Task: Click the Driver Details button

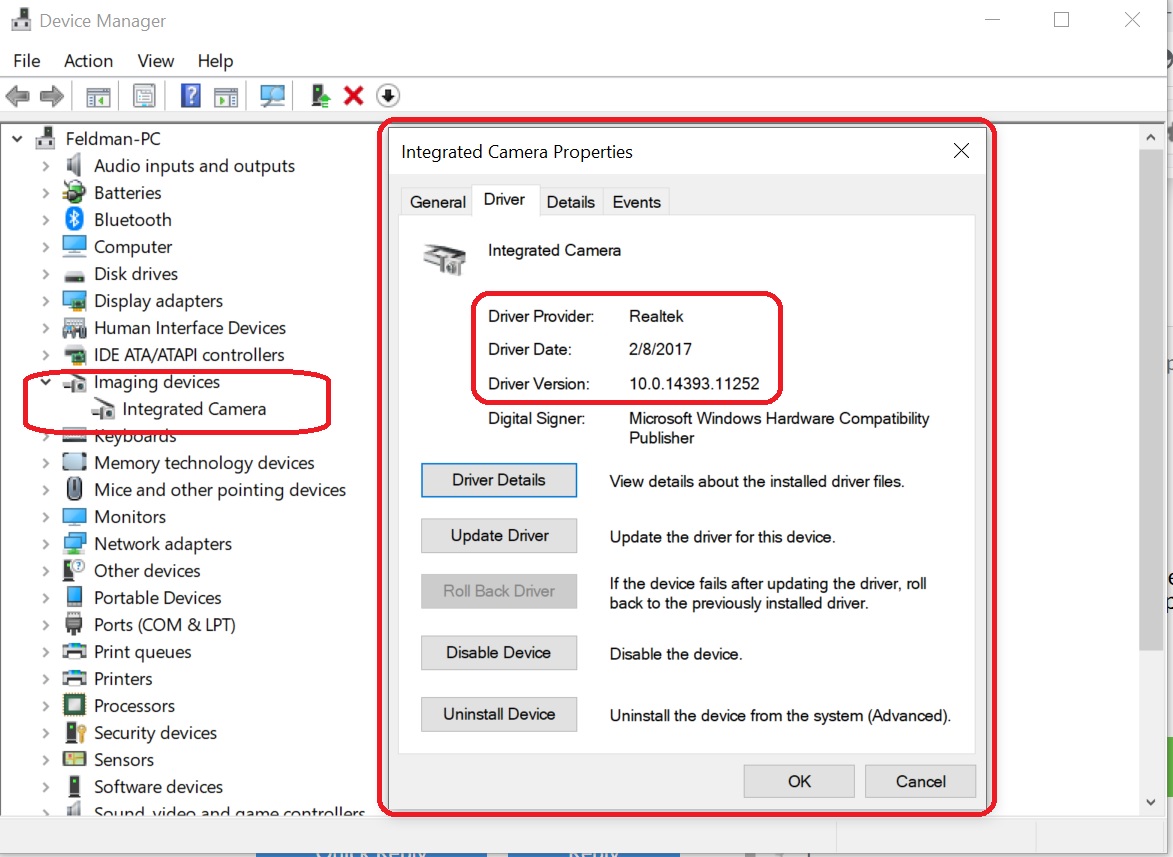Action: [x=498, y=480]
